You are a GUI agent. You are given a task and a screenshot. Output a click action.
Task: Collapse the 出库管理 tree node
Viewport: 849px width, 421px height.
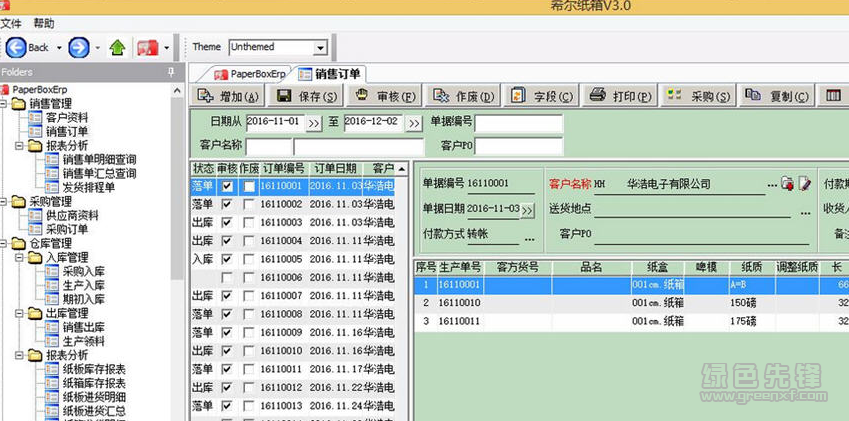click(x=20, y=313)
